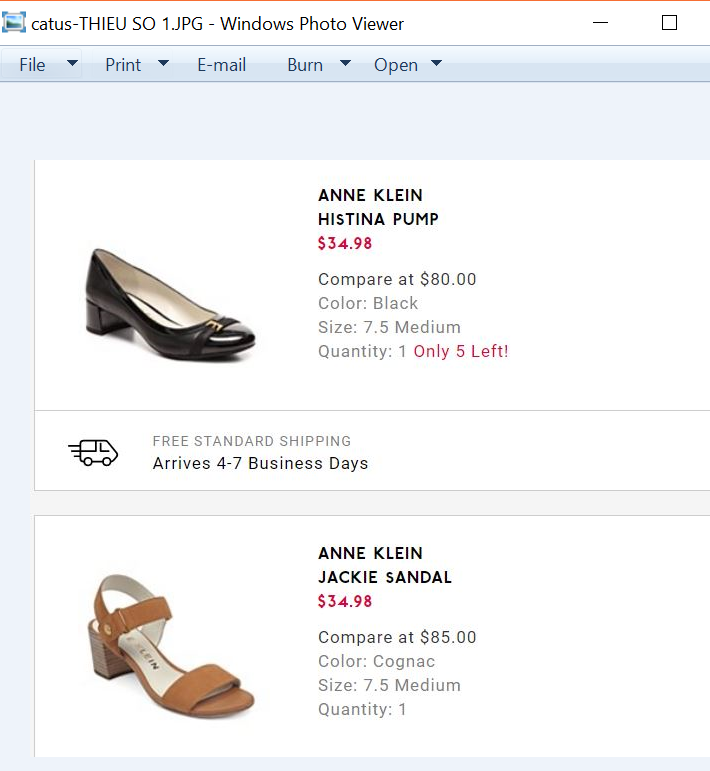Open the Print menu
The image size is (710, 771).
pos(123,65)
